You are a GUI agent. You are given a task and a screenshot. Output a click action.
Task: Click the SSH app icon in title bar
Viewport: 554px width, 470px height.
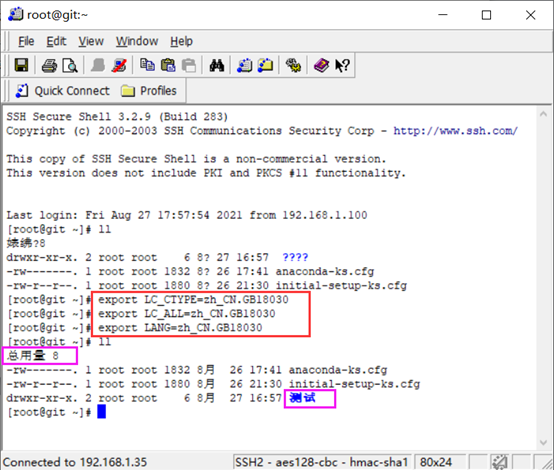(16, 15)
